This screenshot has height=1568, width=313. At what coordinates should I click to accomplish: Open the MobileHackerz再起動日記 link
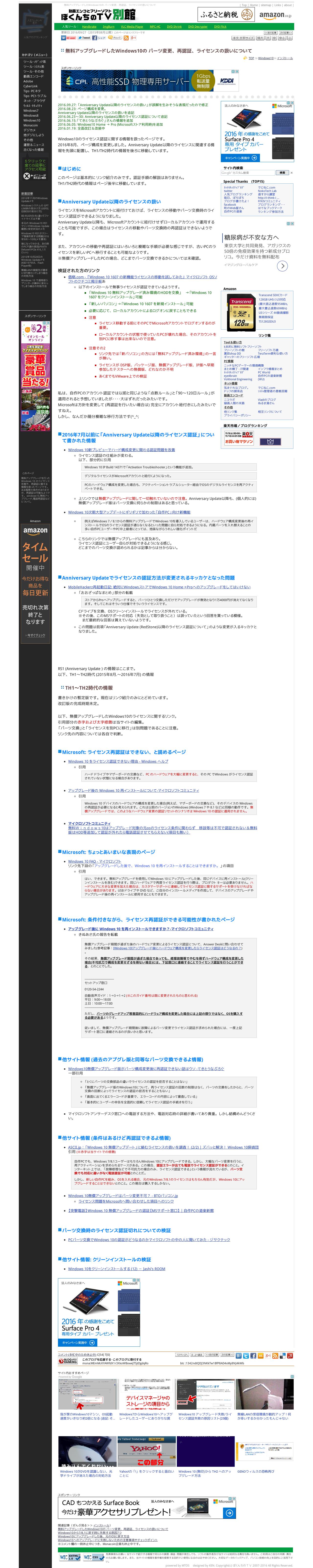[159, 587]
